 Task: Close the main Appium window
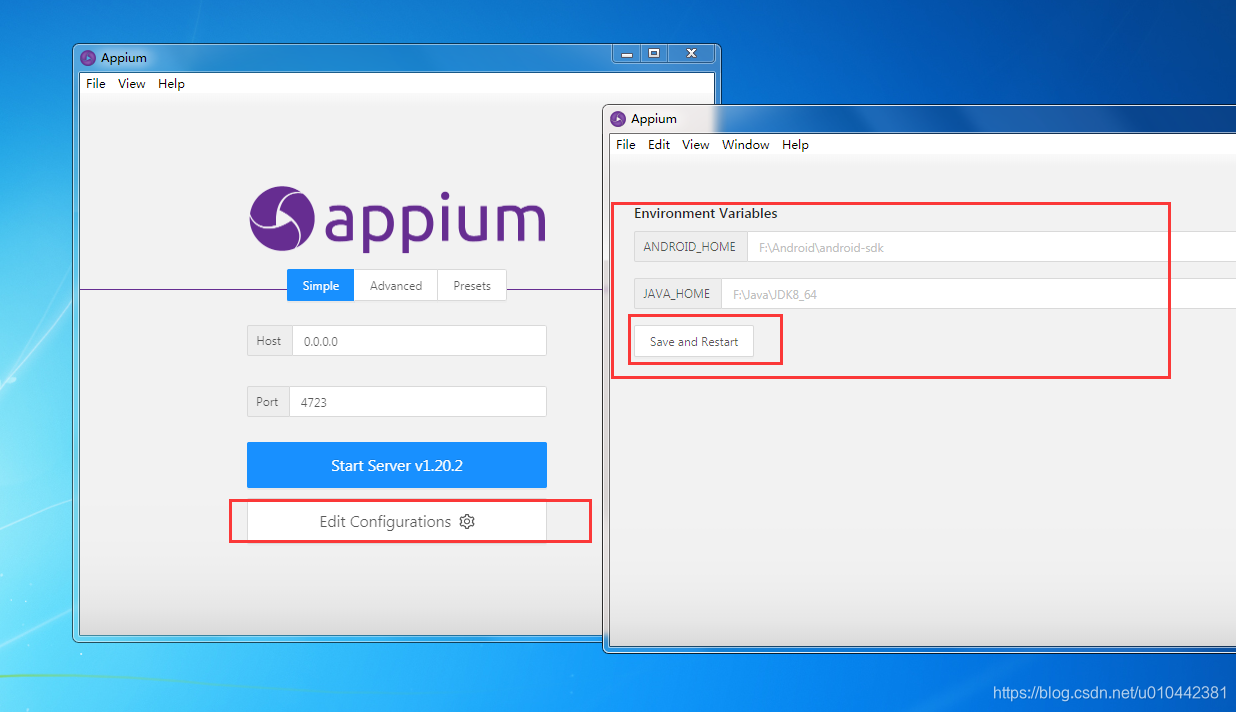[x=691, y=53]
